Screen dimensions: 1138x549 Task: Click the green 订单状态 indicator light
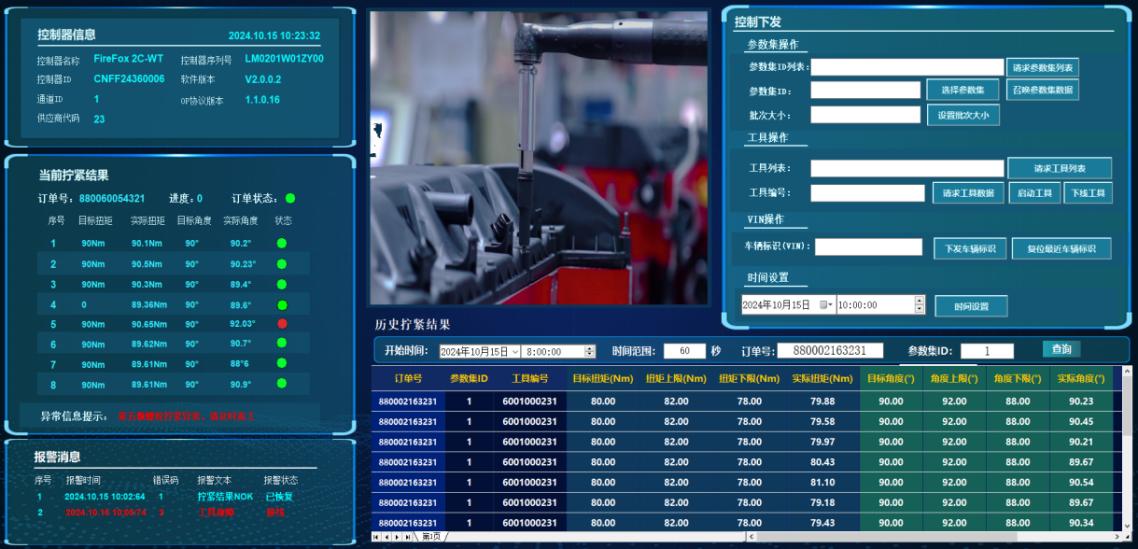tap(290, 198)
